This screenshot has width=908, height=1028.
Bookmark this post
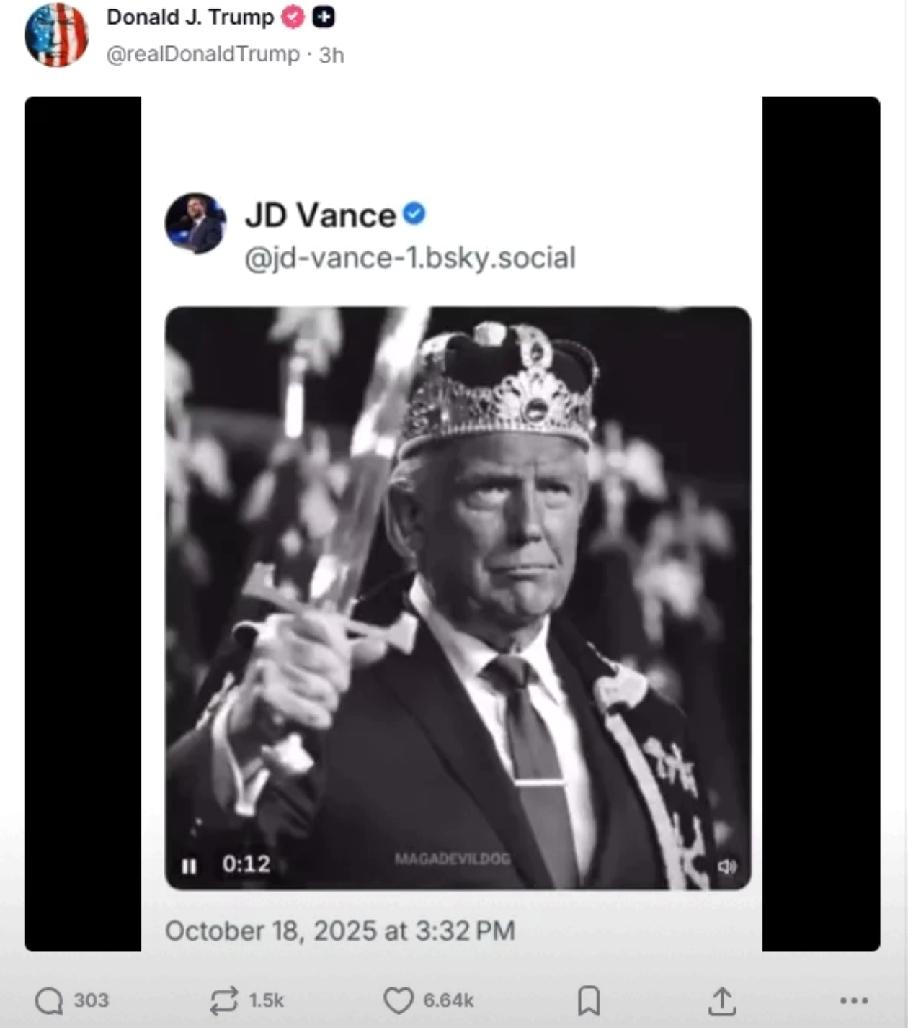pos(589,1000)
